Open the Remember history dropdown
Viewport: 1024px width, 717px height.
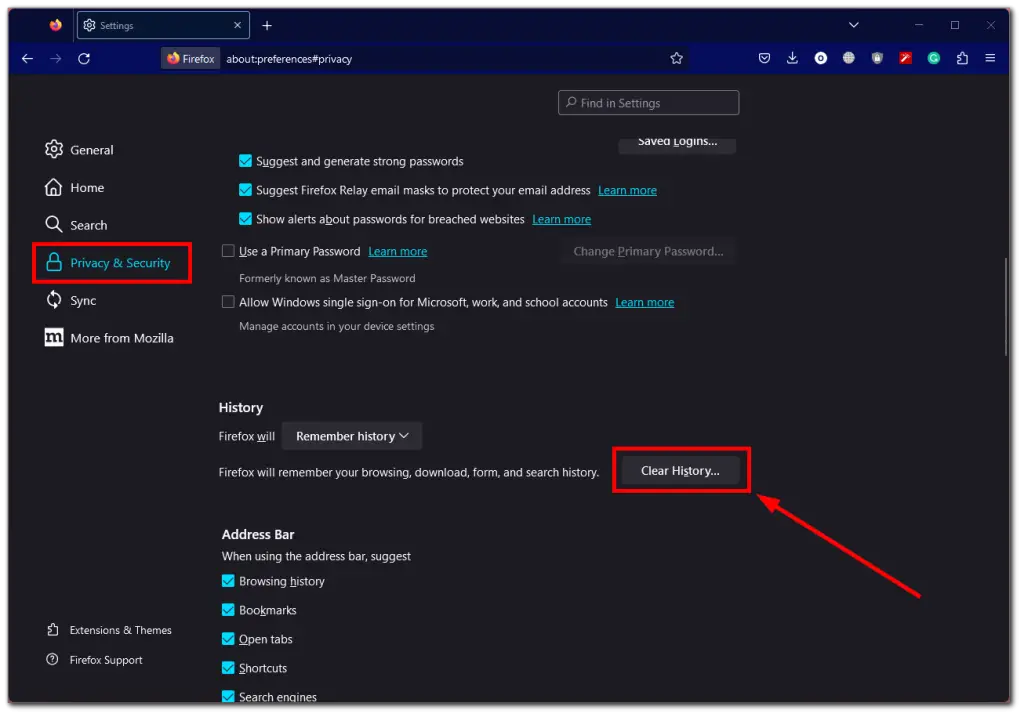coord(351,436)
